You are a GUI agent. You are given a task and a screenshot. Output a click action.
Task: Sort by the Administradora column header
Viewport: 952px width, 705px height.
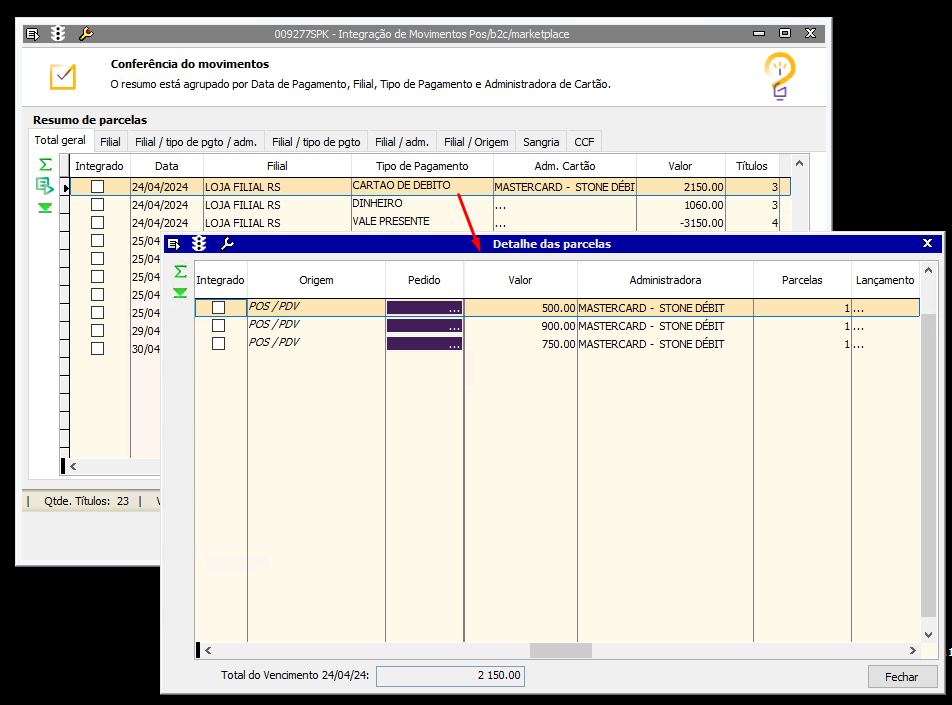665,280
